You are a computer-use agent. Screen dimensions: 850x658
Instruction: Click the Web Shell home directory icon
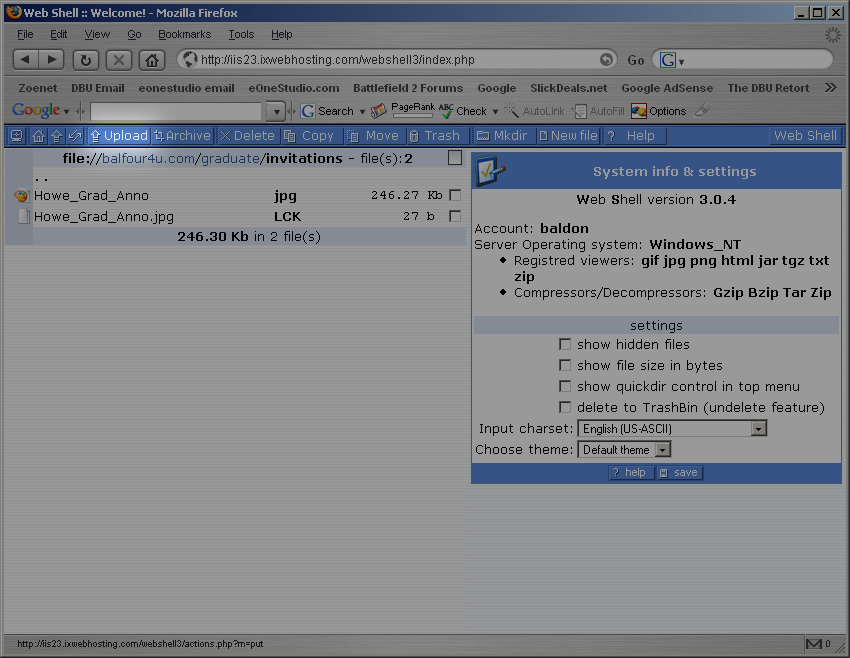click(x=38, y=136)
